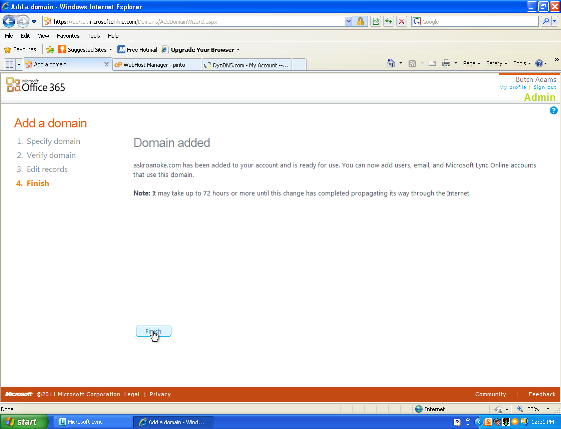Click the Help question mark command icon
561x429 pixels.
tap(539, 63)
